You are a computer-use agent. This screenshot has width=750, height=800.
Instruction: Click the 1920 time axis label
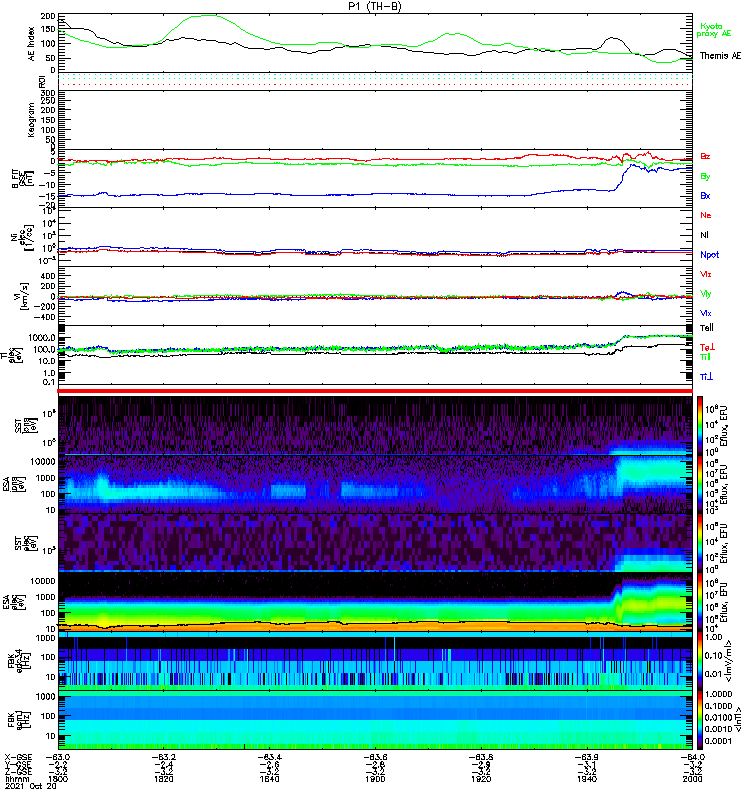(x=481, y=779)
